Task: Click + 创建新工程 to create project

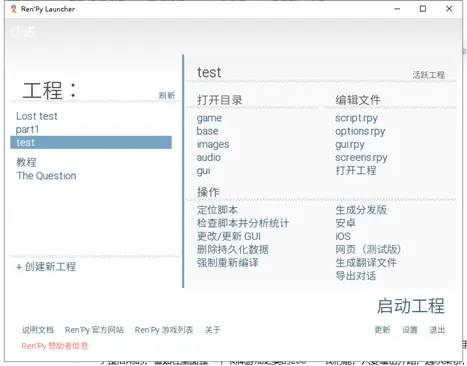Action: 46,267
